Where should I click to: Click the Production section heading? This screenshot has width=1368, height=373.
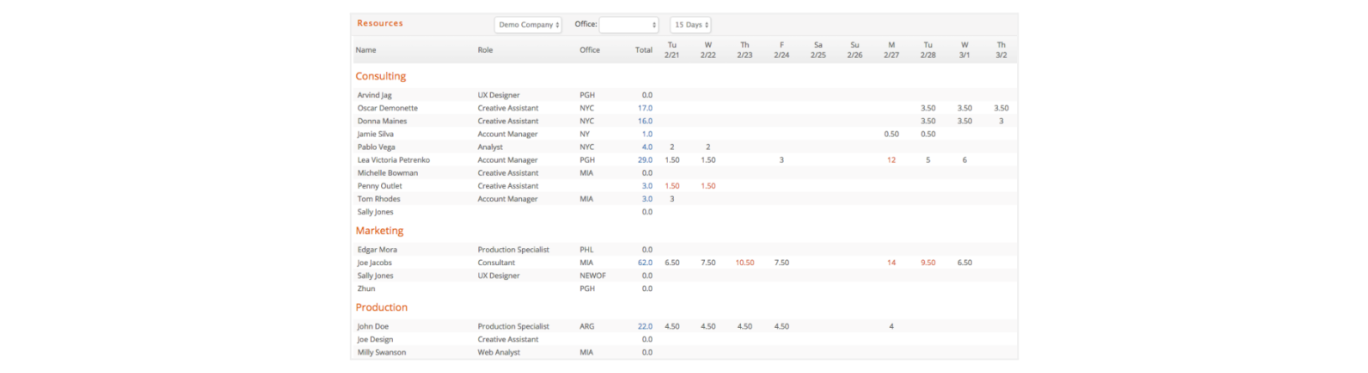tap(382, 308)
